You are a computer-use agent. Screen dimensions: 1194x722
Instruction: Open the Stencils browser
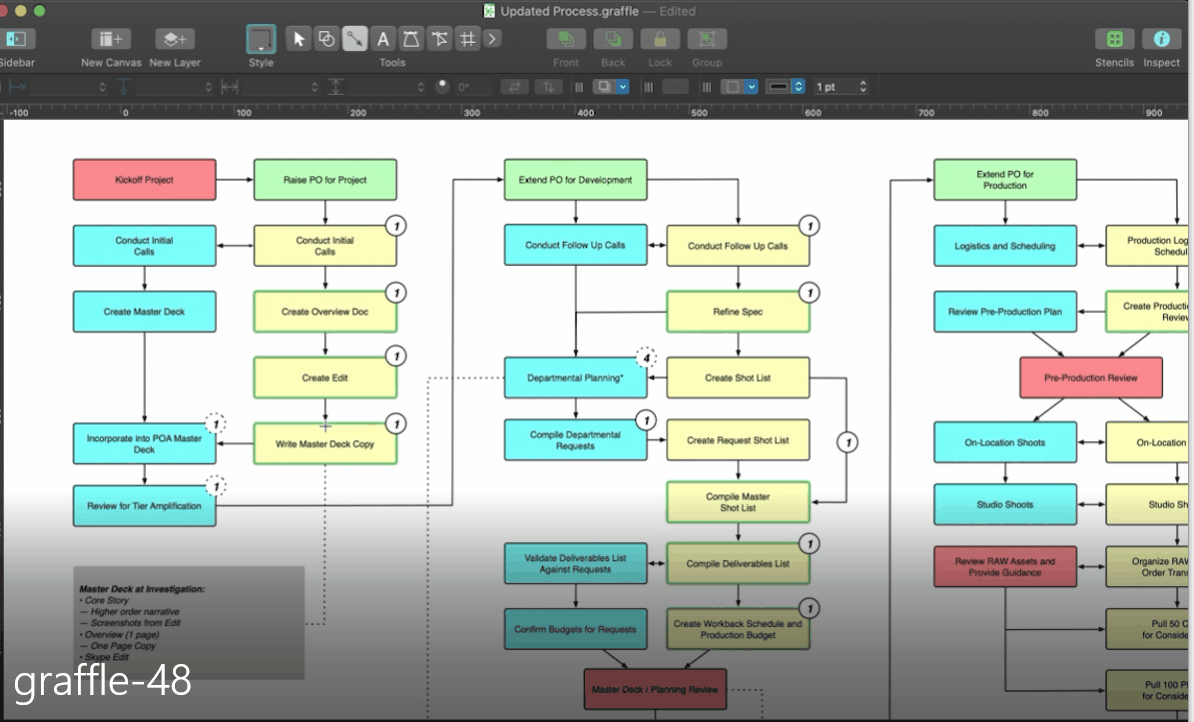tap(1115, 39)
